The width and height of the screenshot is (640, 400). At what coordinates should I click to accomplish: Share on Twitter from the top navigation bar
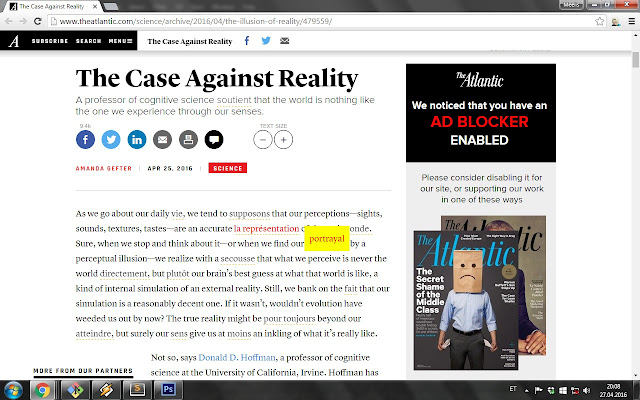pos(266,40)
